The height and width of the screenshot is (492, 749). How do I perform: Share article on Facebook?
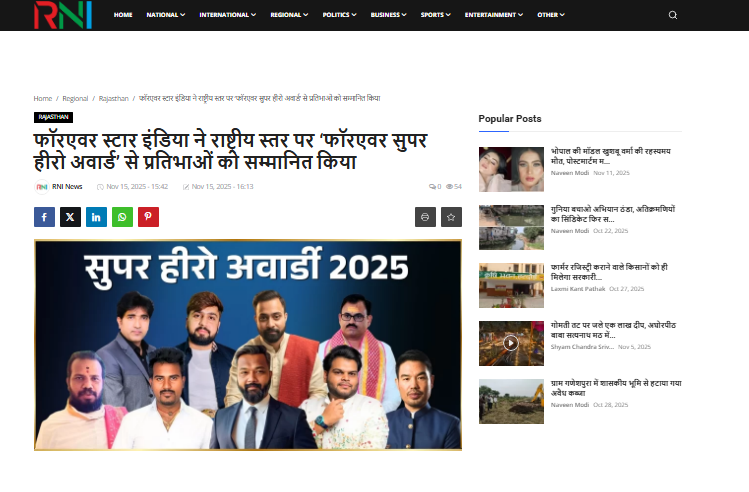coord(44,217)
